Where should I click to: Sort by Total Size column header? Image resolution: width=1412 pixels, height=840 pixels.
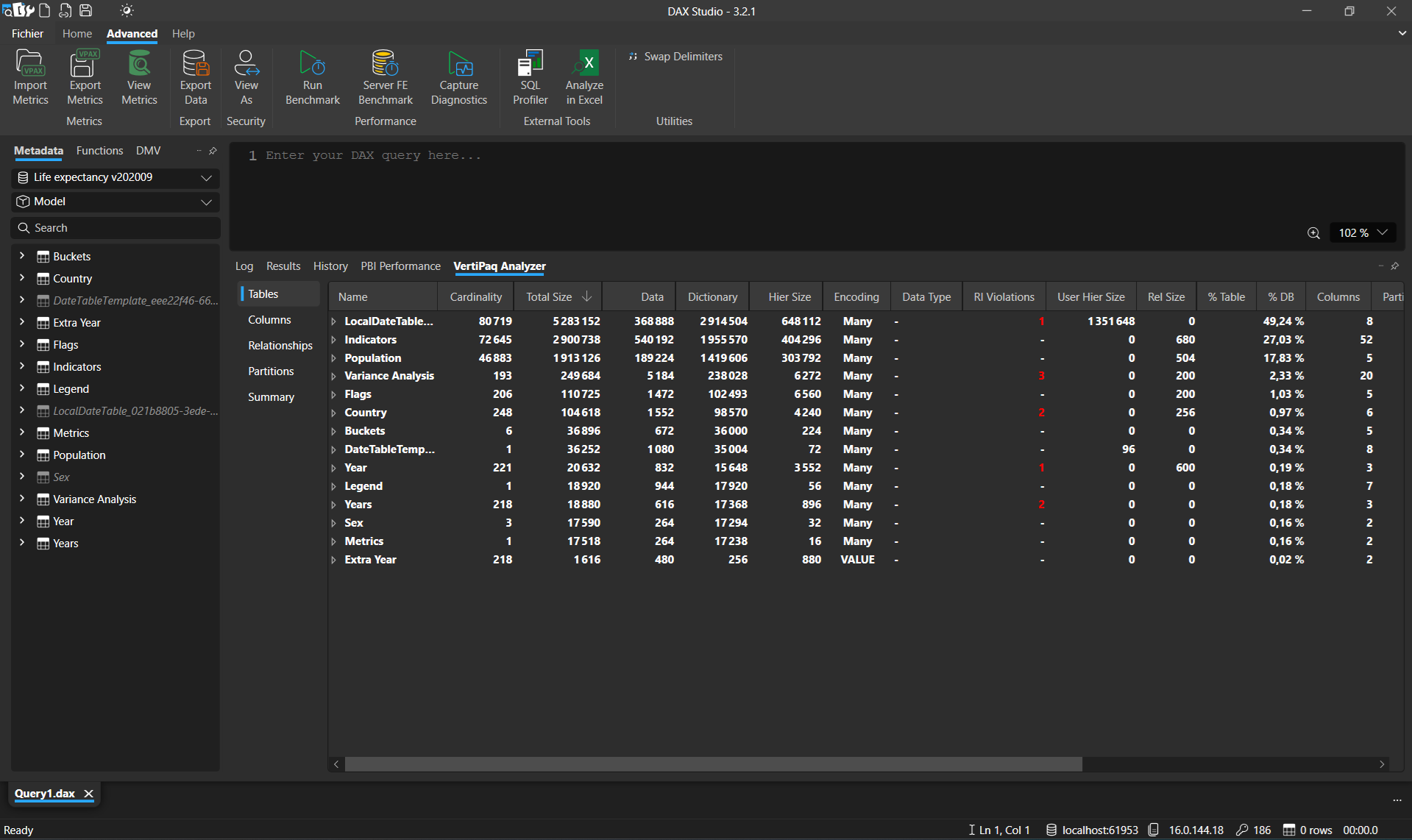tap(558, 297)
